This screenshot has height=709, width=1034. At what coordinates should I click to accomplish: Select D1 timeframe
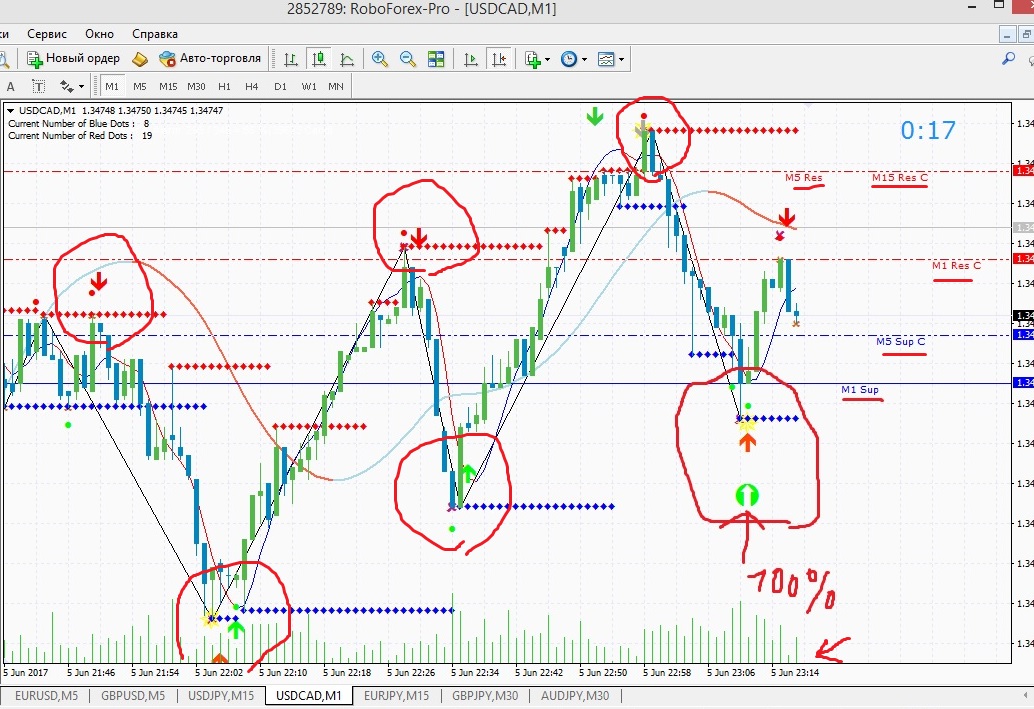(280, 86)
